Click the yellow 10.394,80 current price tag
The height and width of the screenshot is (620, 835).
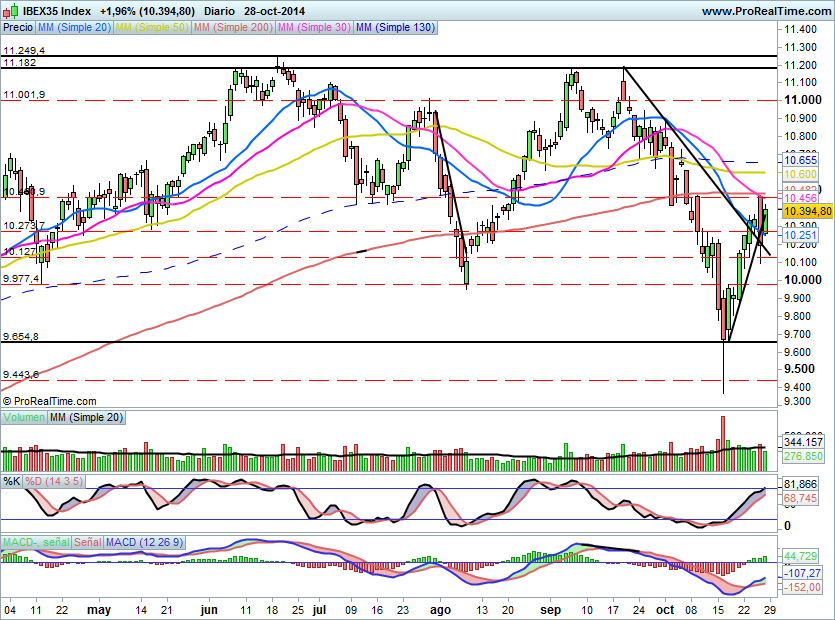click(x=807, y=211)
